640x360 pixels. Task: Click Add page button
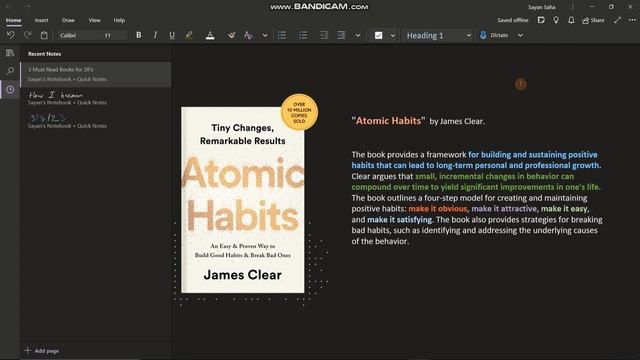coord(42,351)
